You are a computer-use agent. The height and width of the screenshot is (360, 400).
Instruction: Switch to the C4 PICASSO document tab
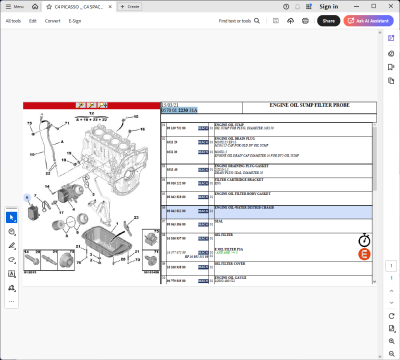78,7
